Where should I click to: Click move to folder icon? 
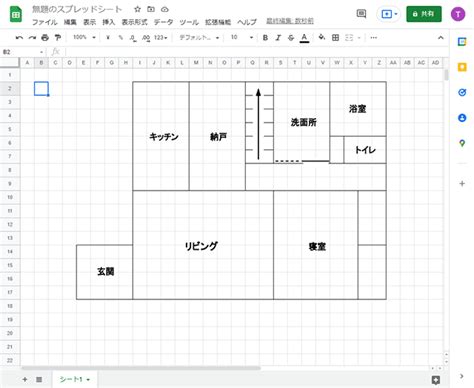coord(151,9)
